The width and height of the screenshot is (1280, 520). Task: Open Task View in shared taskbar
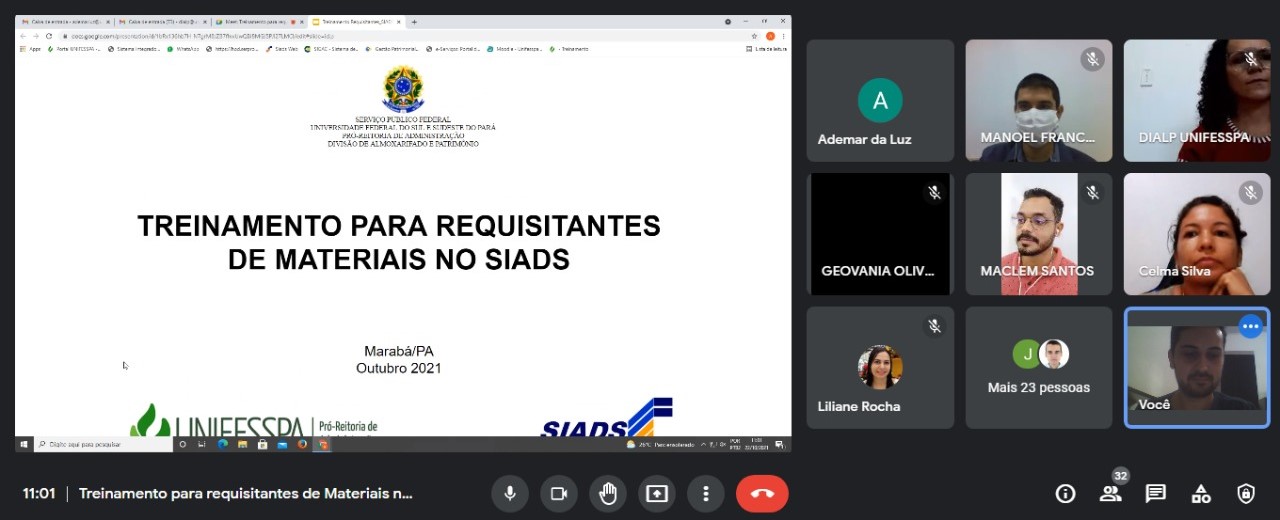pyautogui.click(x=201, y=444)
